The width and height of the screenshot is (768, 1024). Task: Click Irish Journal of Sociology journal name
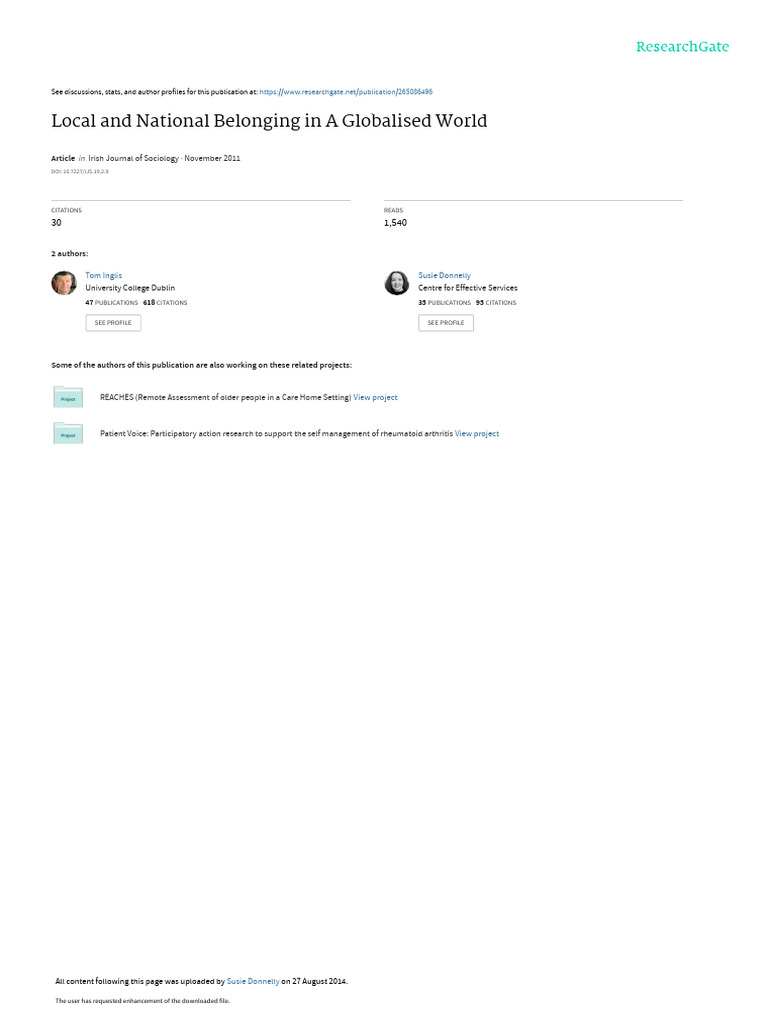(x=133, y=158)
